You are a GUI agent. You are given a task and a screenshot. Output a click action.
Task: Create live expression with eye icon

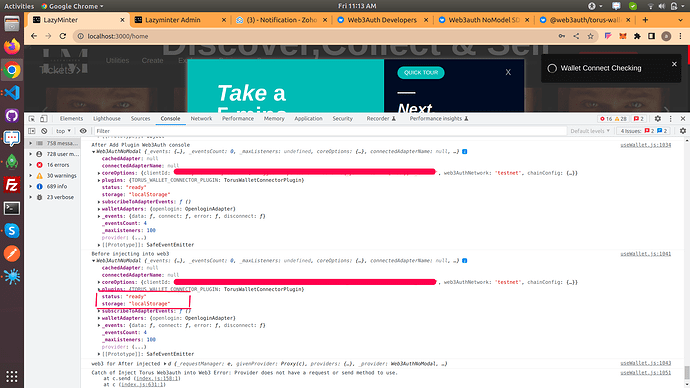83,131
